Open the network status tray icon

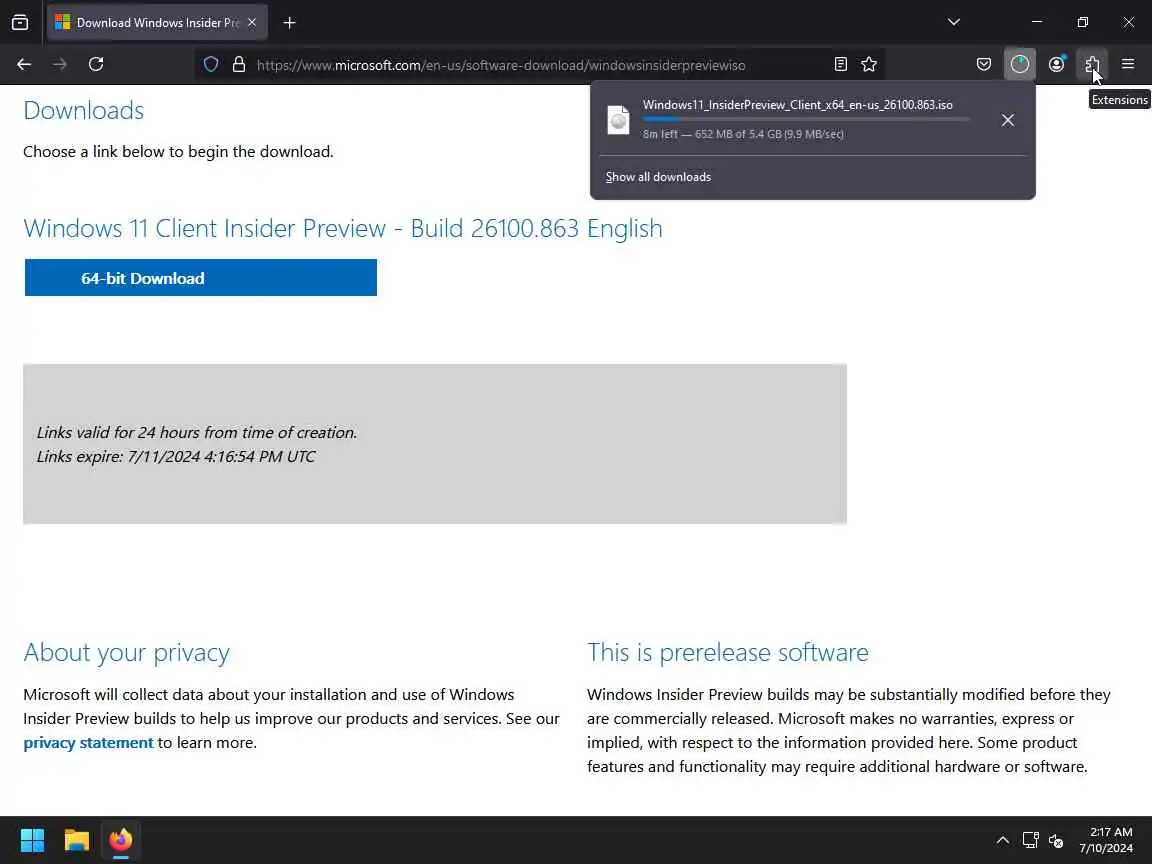[1031, 840]
